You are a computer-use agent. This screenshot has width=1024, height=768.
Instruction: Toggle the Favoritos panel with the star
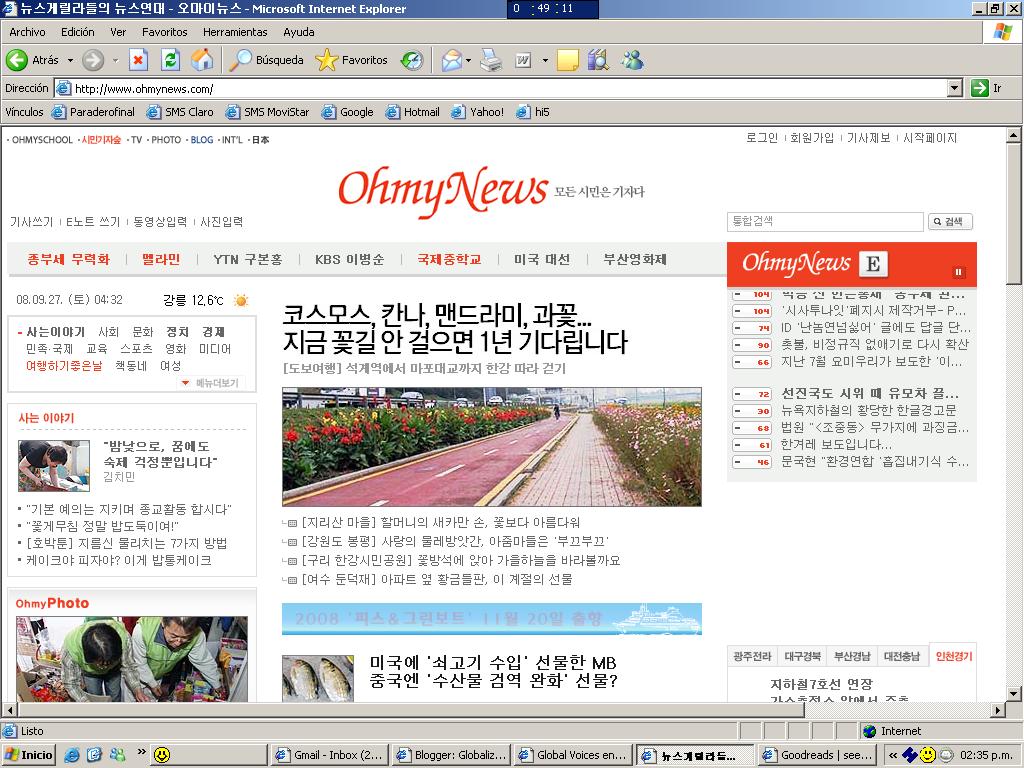pyautogui.click(x=326, y=62)
